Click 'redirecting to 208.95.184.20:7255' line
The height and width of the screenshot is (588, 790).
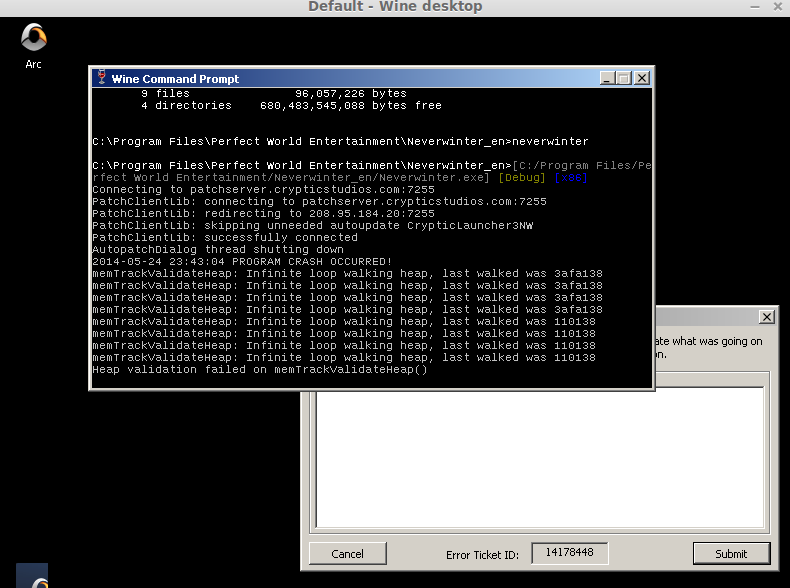pyautogui.click(x=263, y=213)
